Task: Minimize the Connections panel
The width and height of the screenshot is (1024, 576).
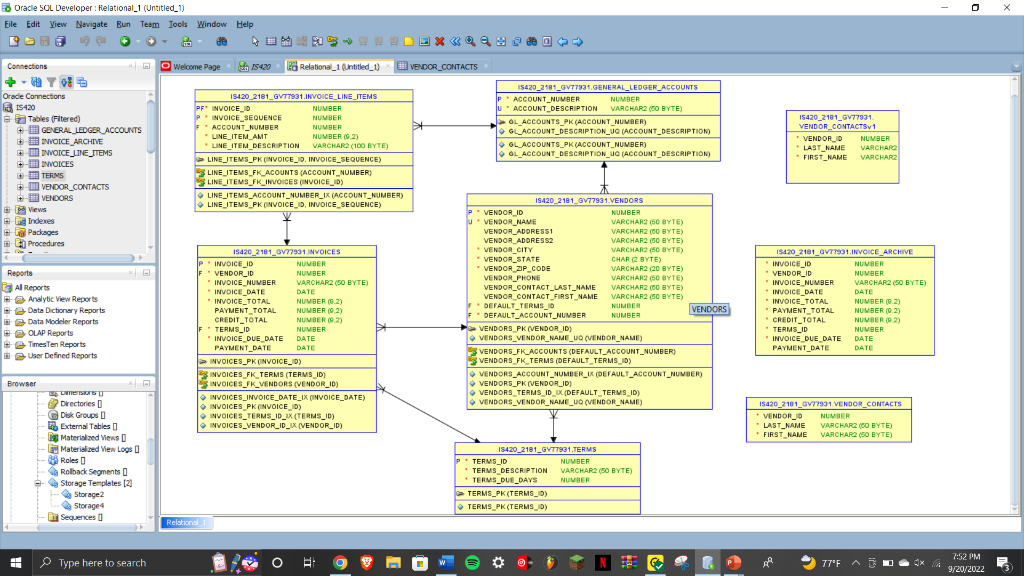Action: click(x=146, y=66)
